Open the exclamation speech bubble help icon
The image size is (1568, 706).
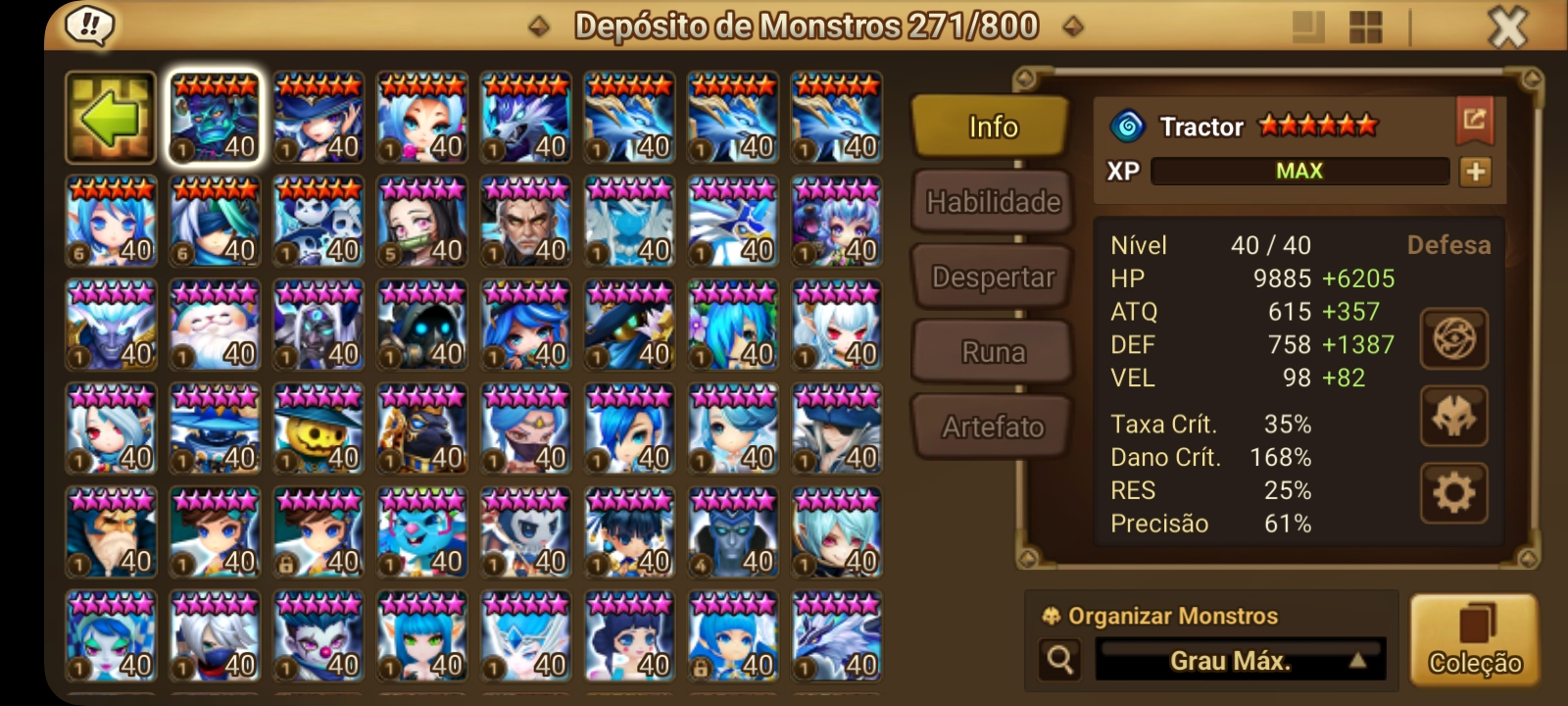(89, 26)
